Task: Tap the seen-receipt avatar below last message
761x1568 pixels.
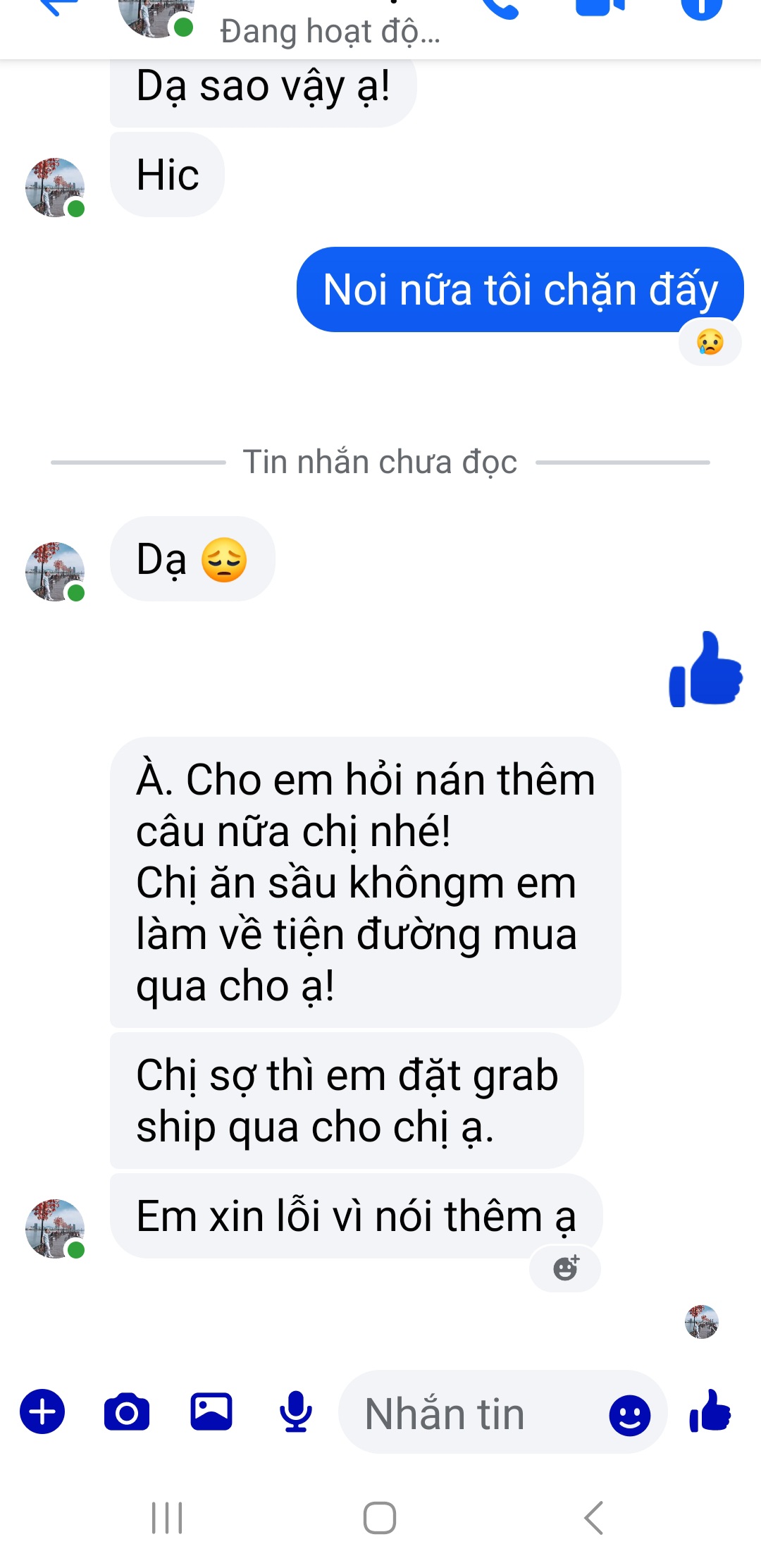Action: click(701, 1321)
